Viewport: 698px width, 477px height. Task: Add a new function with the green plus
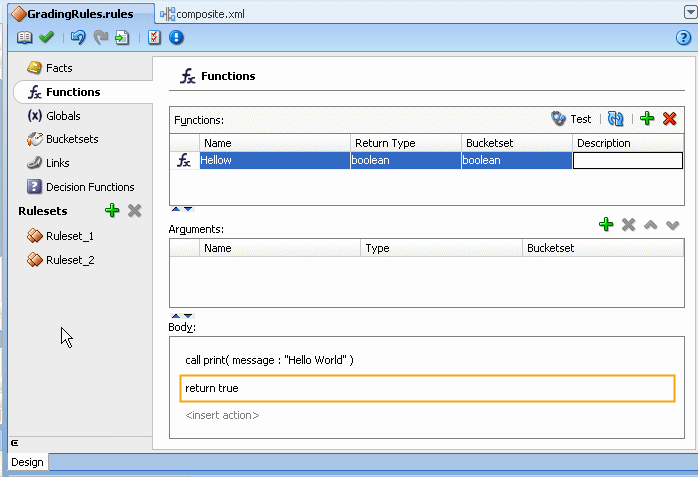pyautogui.click(x=647, y=118)
